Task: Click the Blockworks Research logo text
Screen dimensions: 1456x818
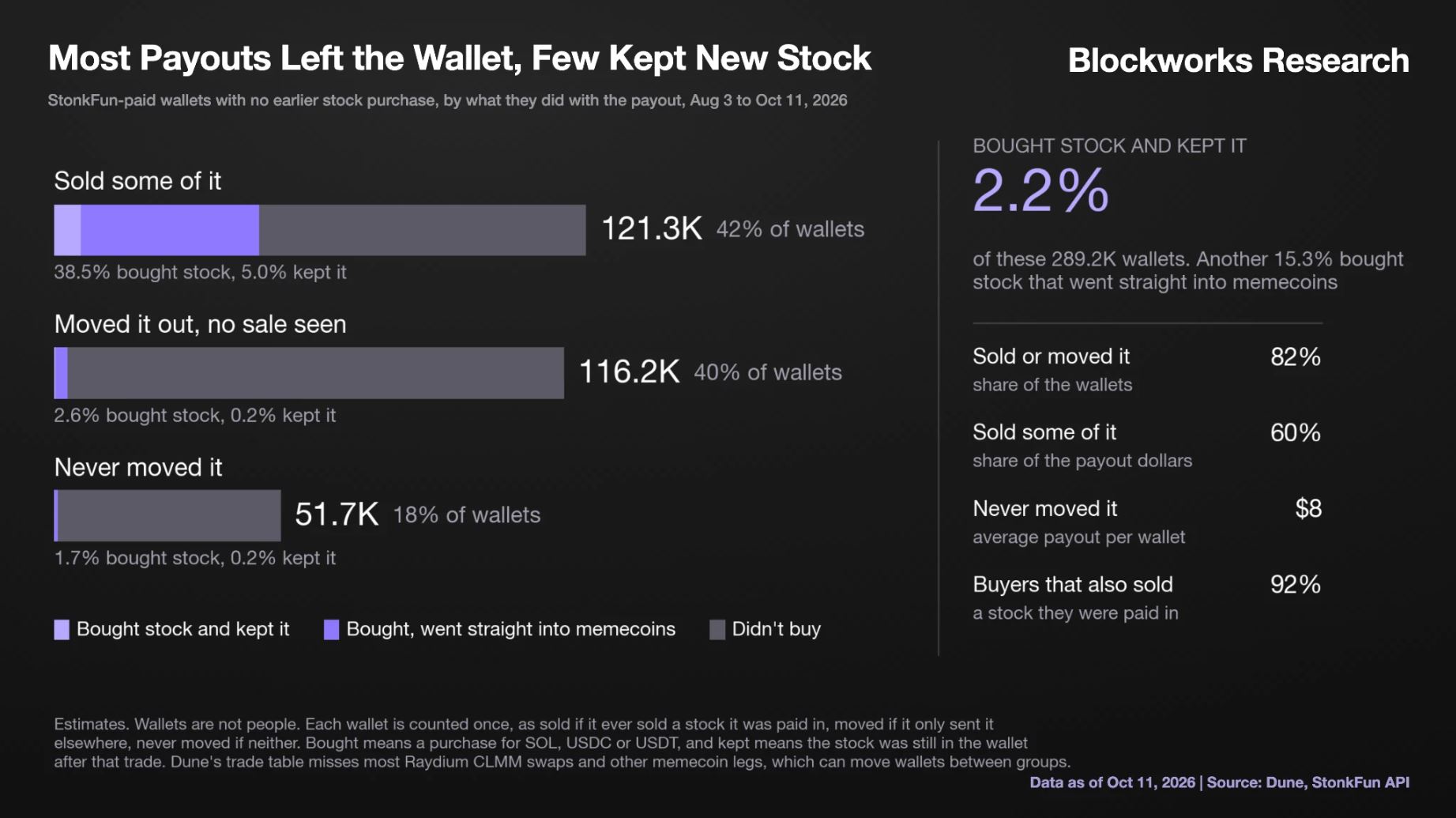Action: point(1238,60)
